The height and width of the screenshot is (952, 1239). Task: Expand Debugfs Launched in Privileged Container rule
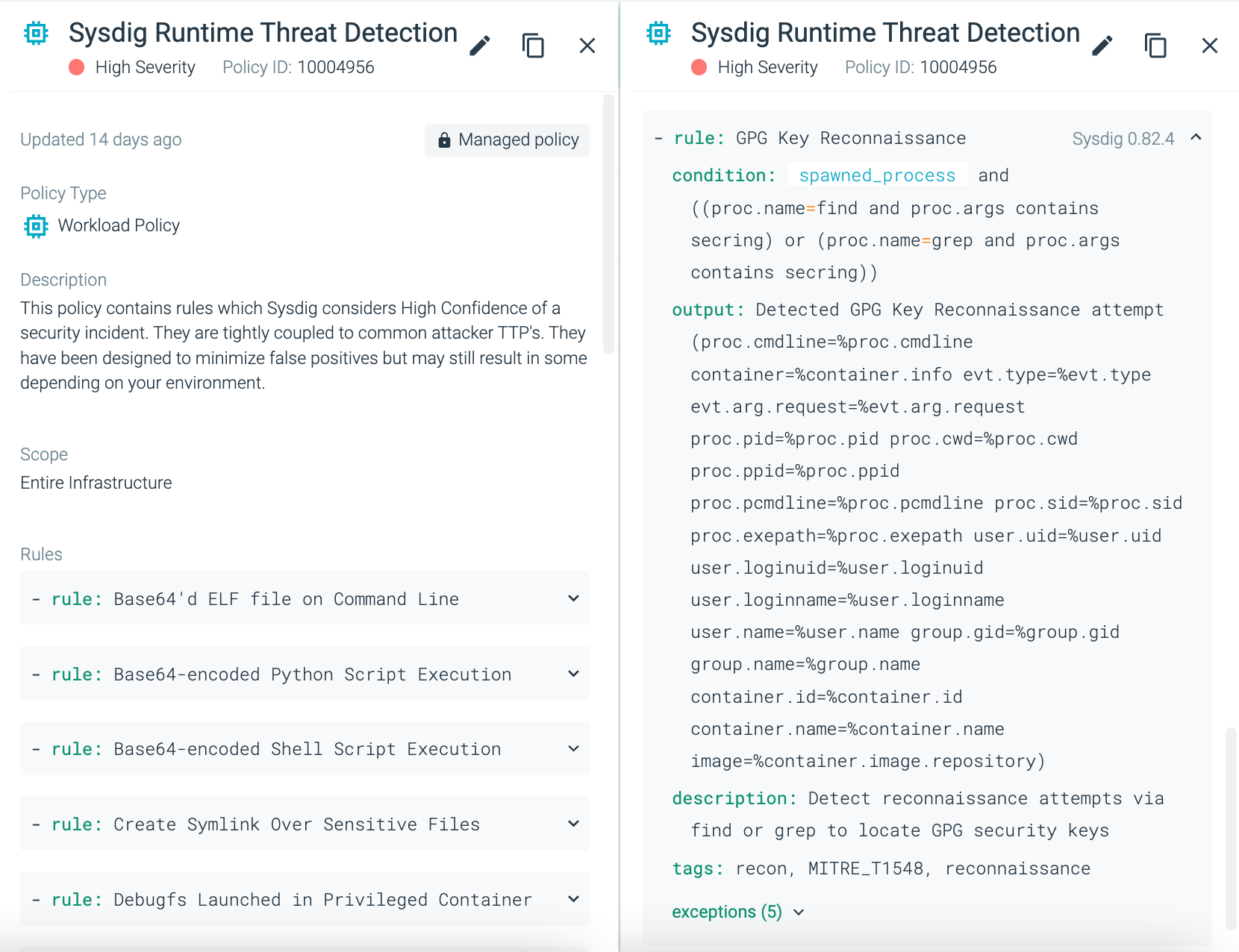coord(573,899)
